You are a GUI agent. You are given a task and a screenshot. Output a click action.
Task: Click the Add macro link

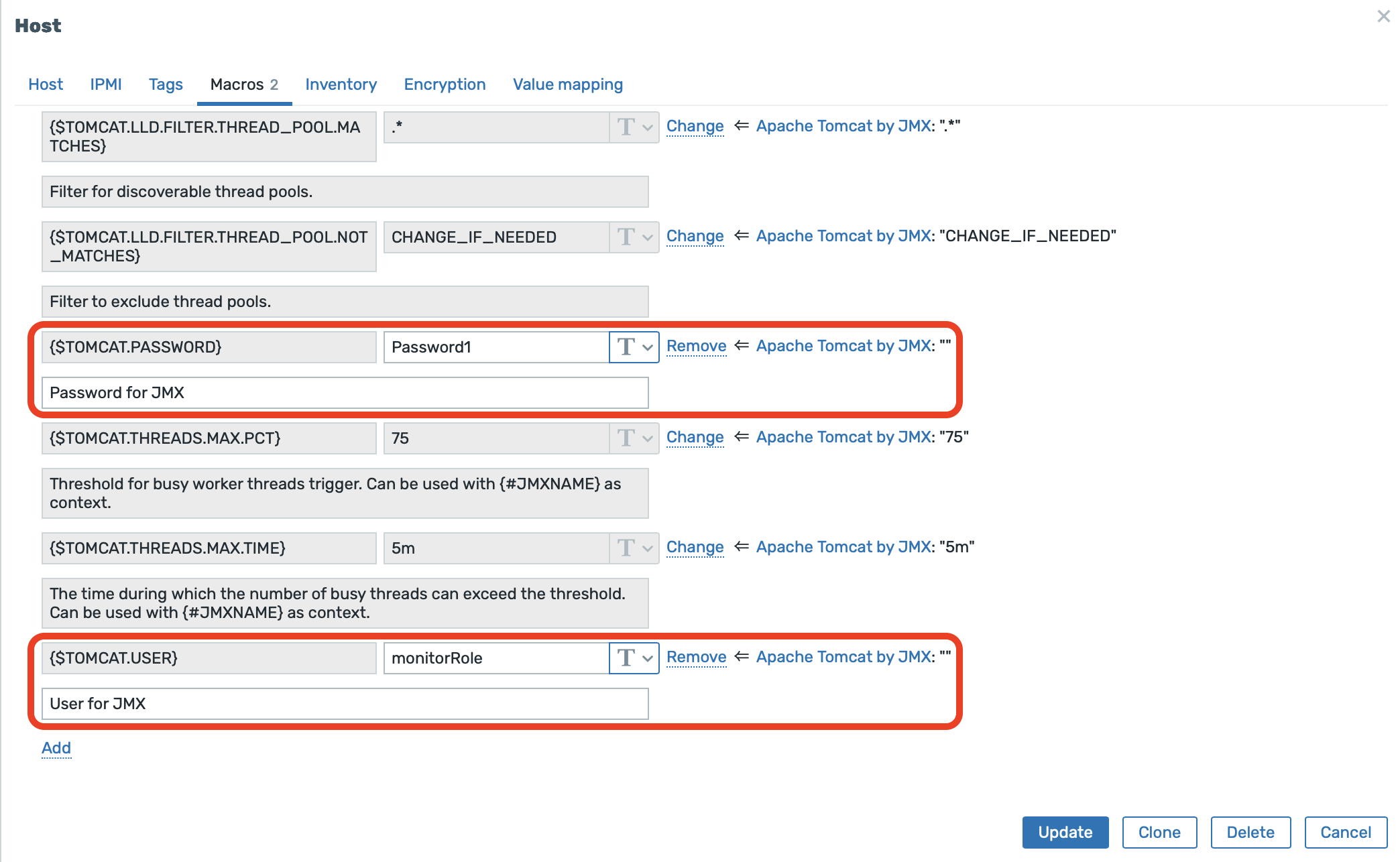click(56, 748)
